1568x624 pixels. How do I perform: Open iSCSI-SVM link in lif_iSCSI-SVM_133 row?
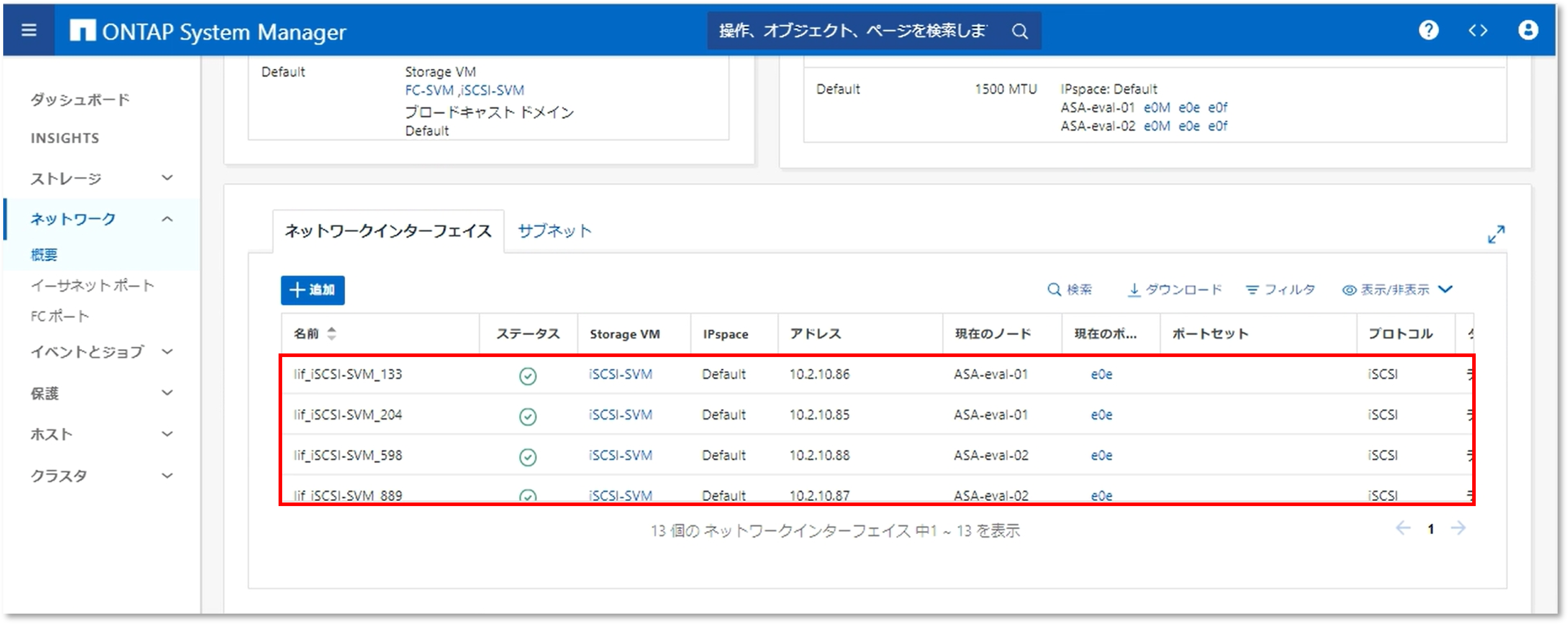[620, 374]
